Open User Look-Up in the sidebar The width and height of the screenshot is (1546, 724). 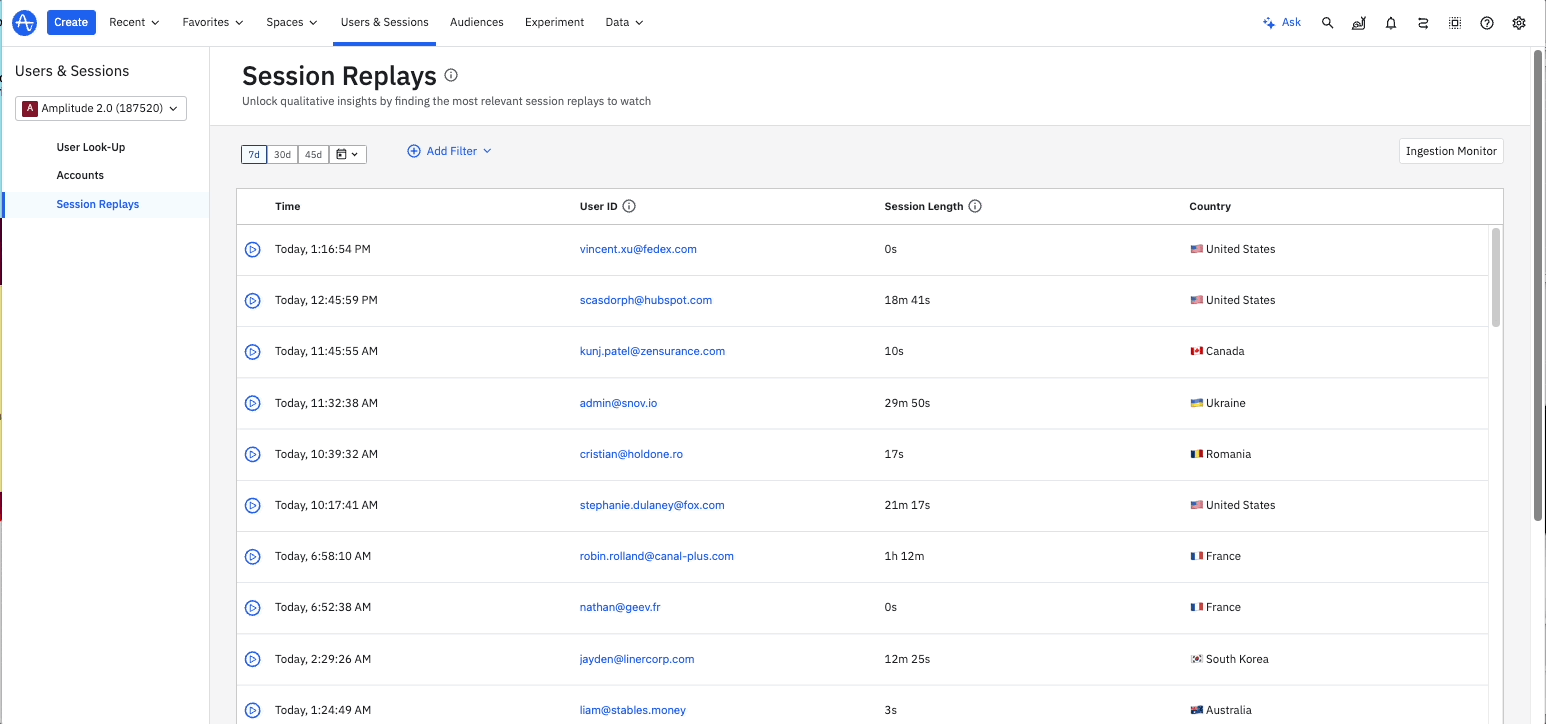click(91, 147)
